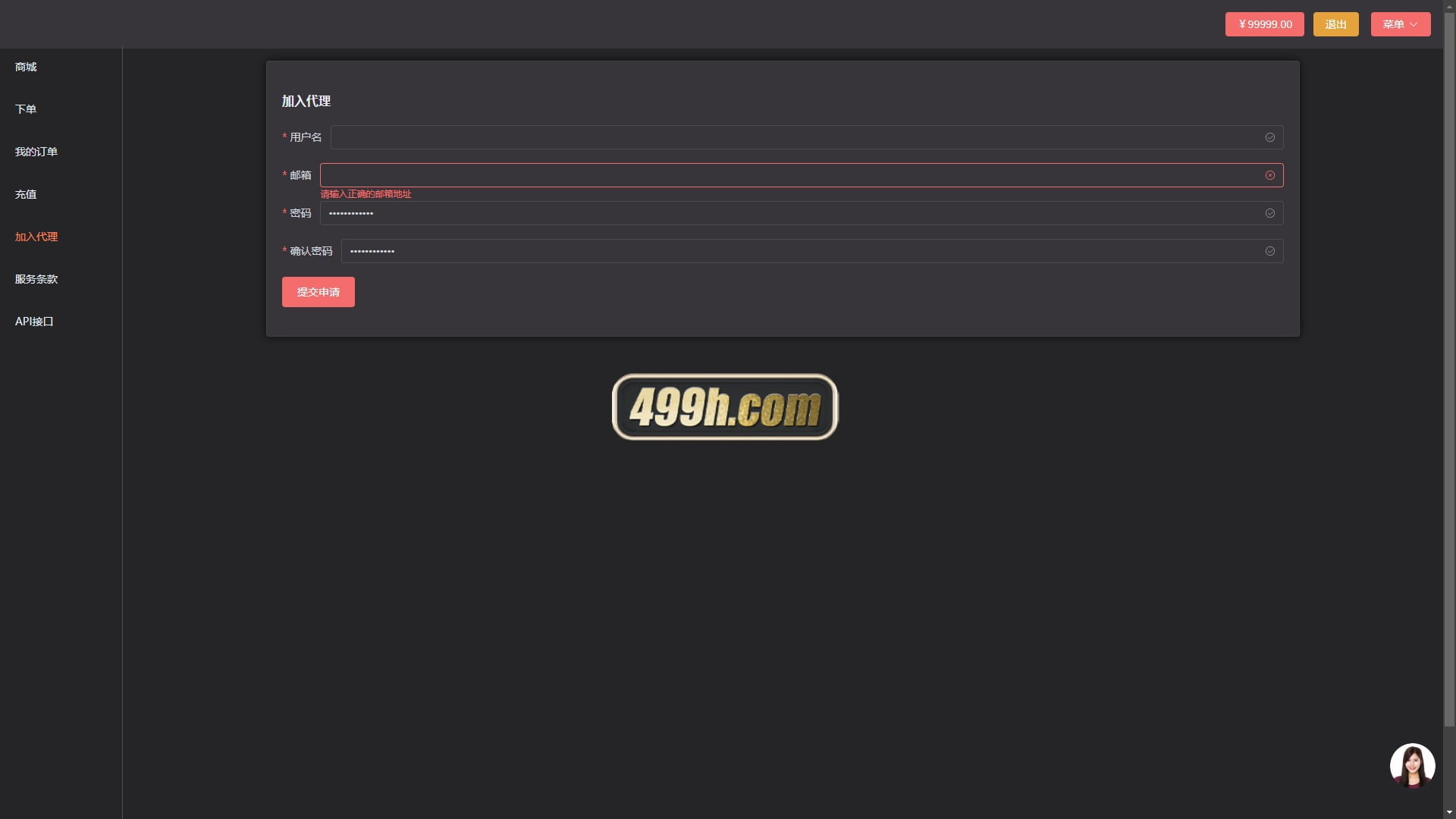Click the customer service avatar icon

pos(1411,765)
